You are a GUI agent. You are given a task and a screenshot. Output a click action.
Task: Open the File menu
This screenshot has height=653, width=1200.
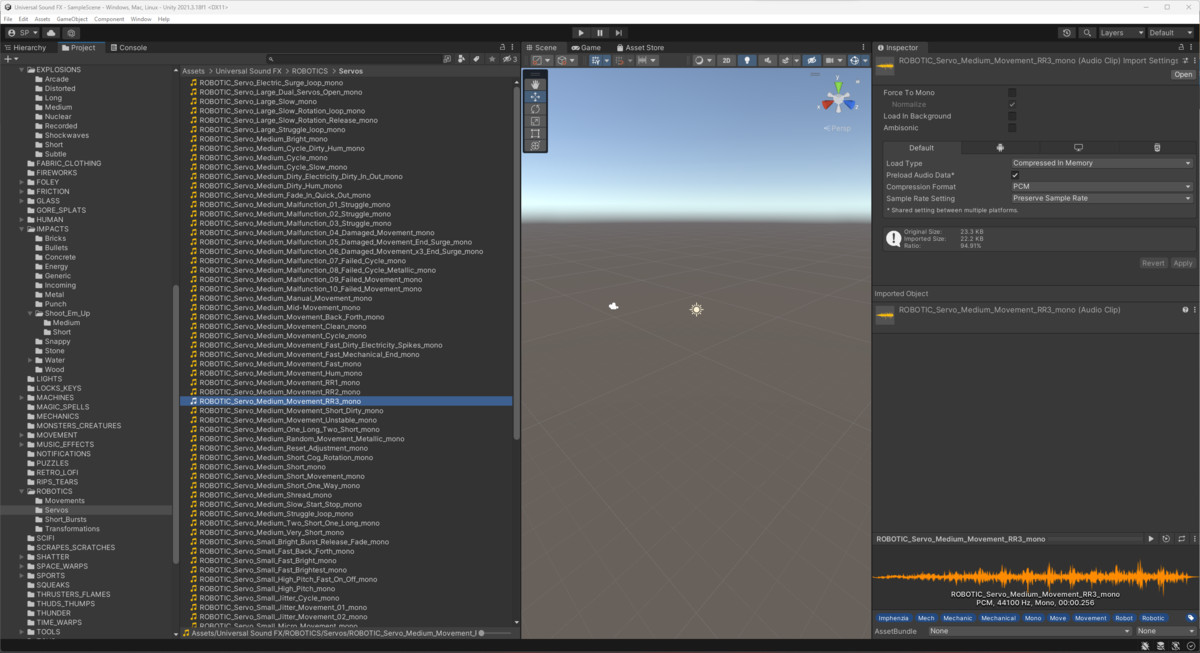point(8,19)
